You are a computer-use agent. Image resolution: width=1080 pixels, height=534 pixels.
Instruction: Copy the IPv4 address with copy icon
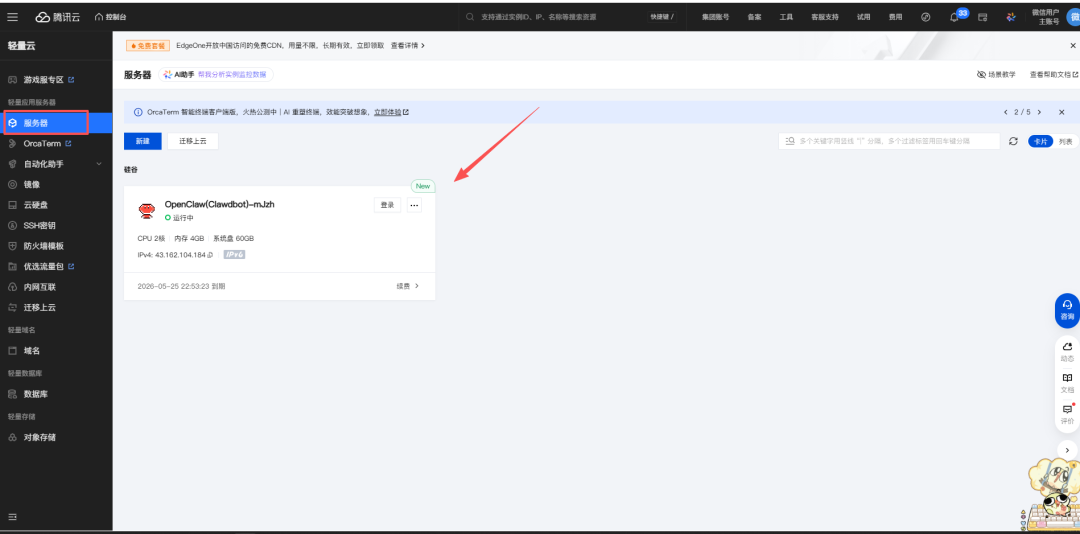[x=210, y=255]
